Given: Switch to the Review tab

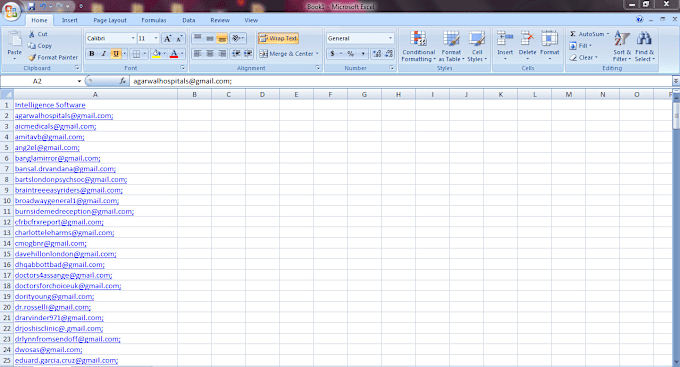Looking at the screenshot, I should click(220, 20).
